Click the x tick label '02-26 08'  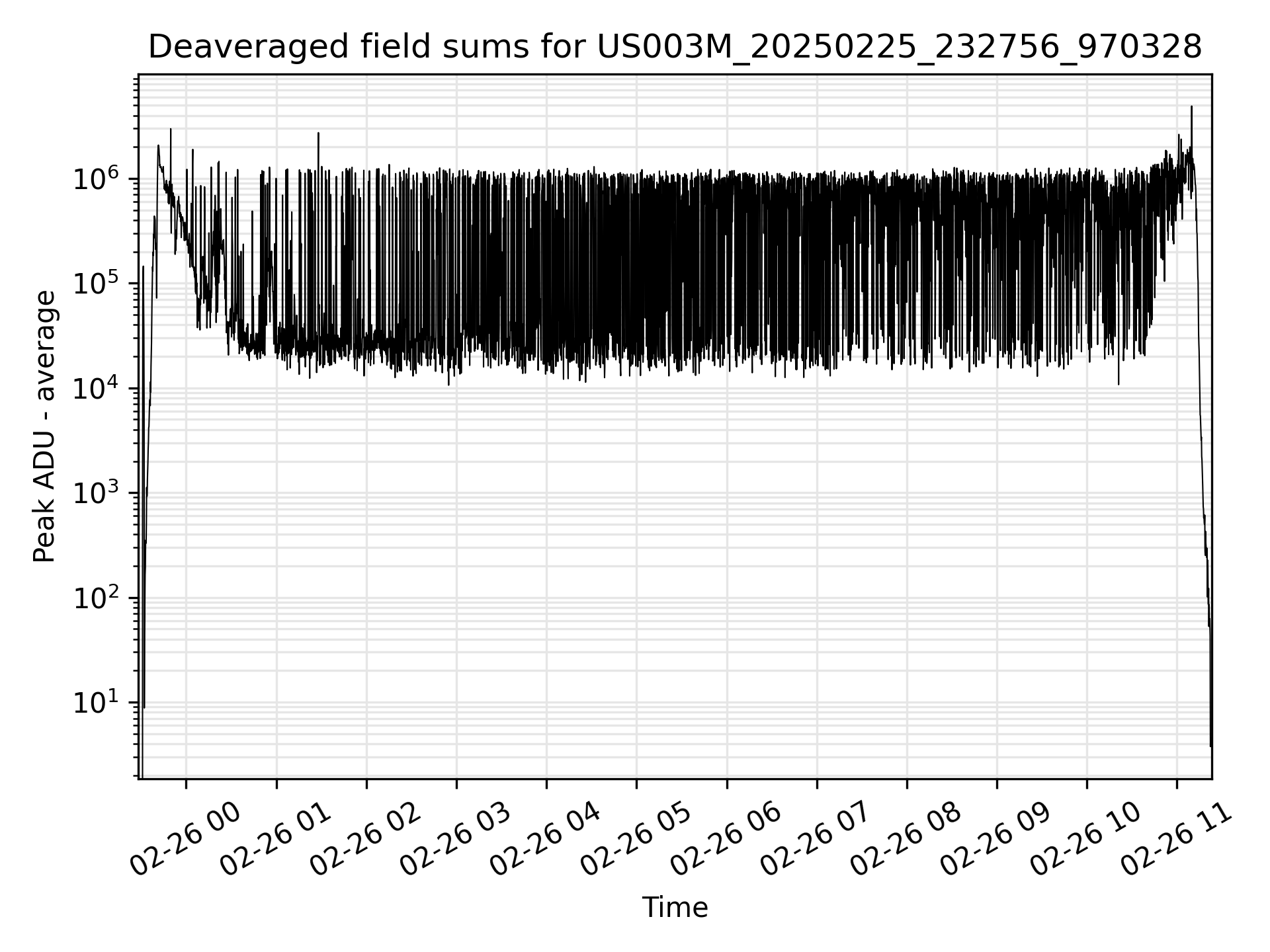907,840
